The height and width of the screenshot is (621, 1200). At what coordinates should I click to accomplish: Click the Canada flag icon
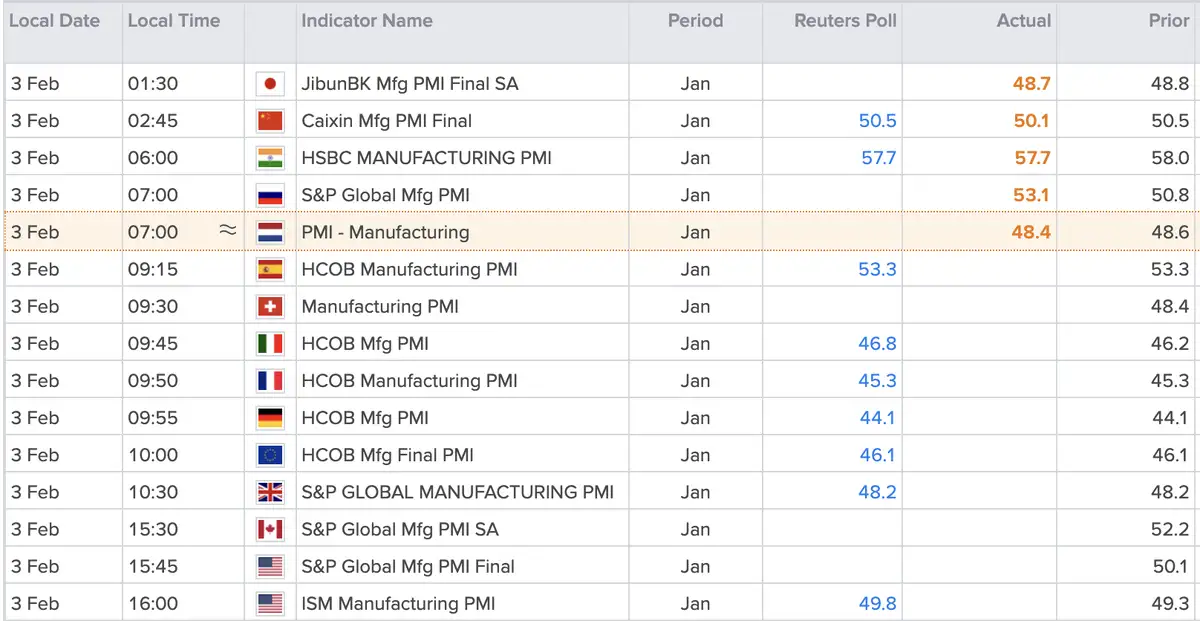(x=270, y=529)
